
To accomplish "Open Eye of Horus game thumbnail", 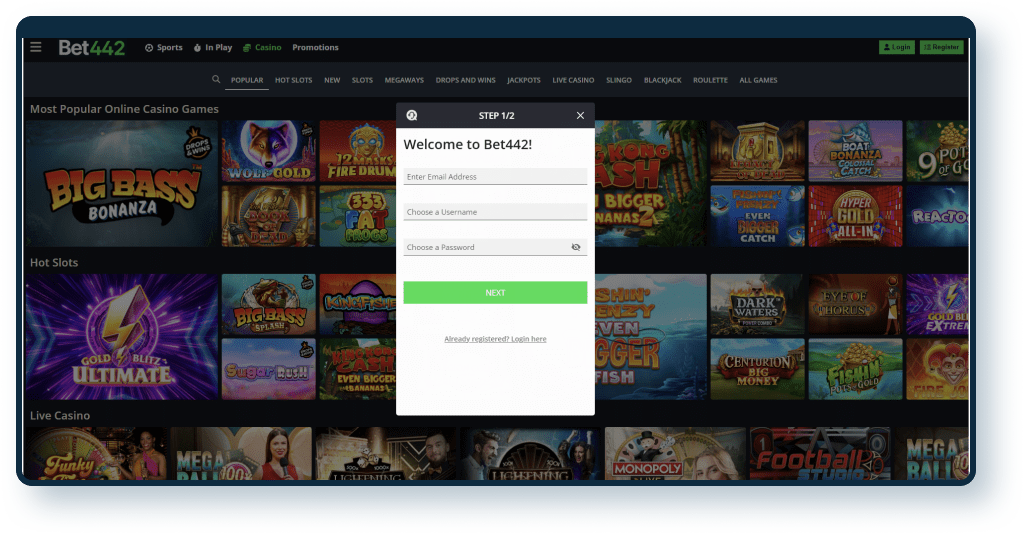I will [x=856, y=304].
